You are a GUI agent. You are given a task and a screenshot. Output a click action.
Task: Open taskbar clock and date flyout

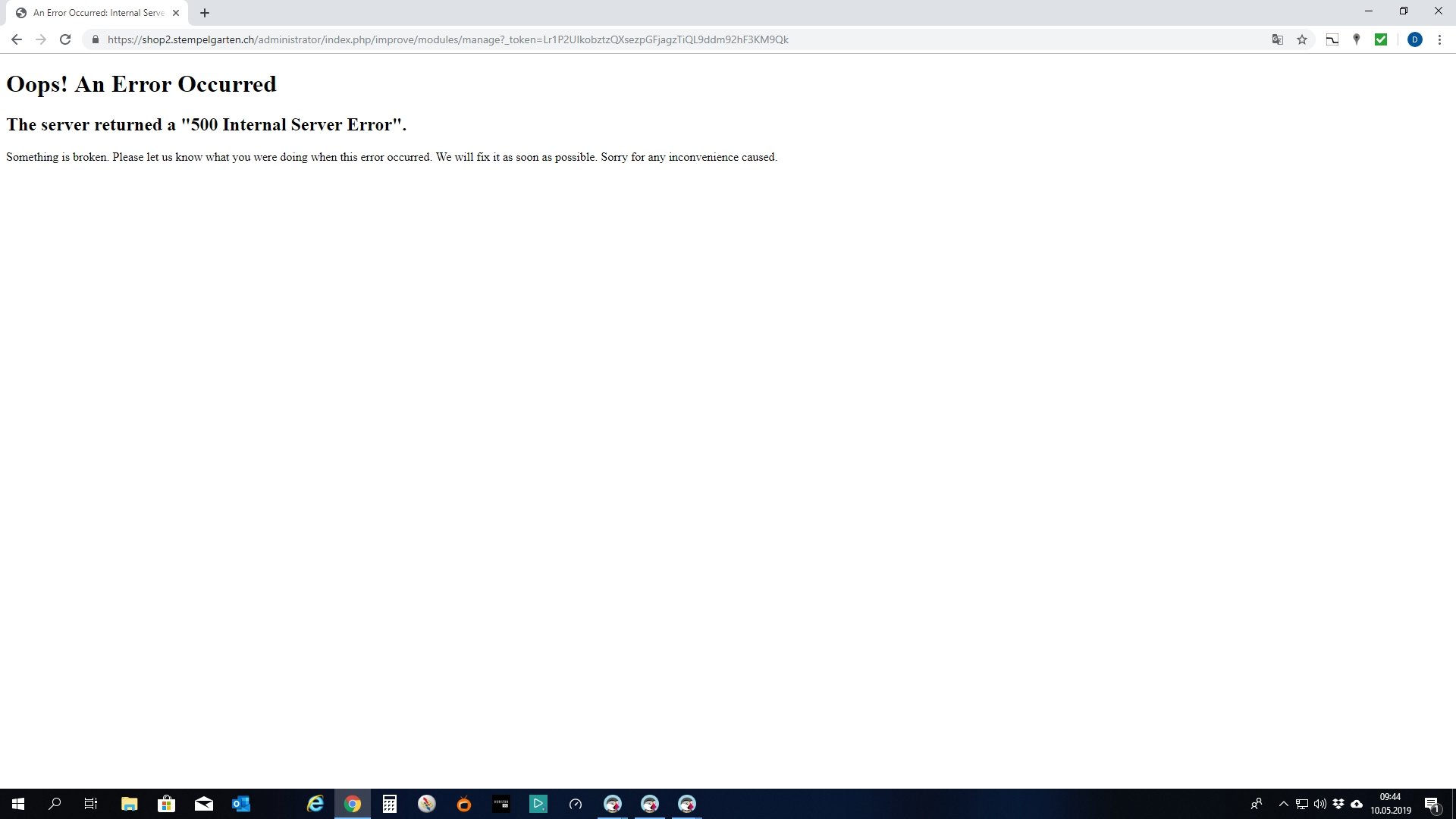click(1390, 804)
